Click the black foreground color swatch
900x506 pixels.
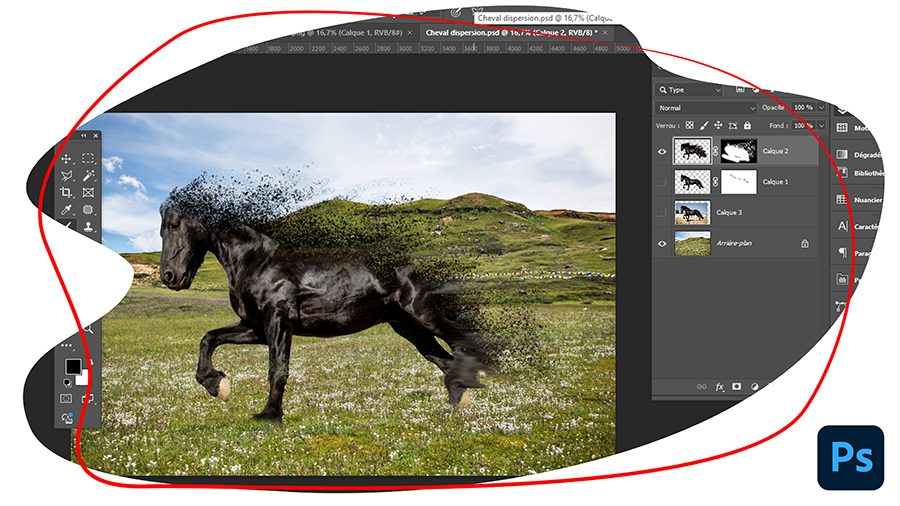pyautogui.click(x=73, y=367)
